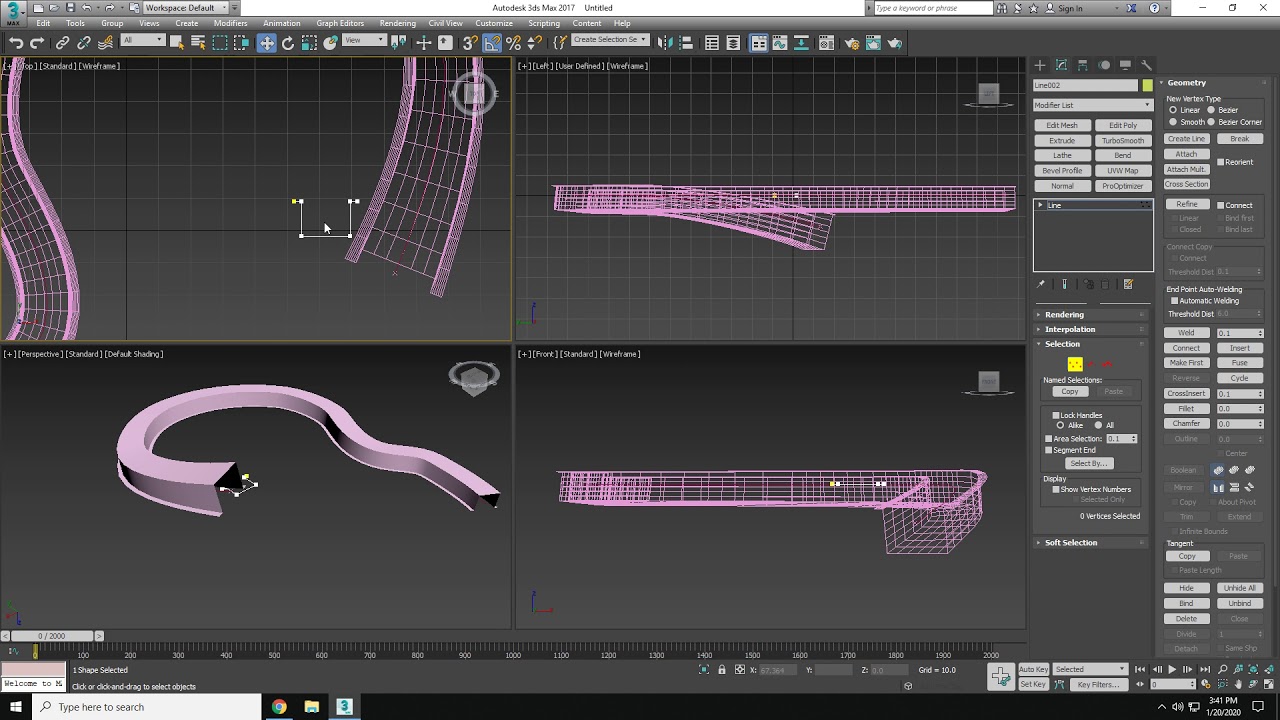
Task: Open the Select by Name dialog
Action: tap(198, 43)
